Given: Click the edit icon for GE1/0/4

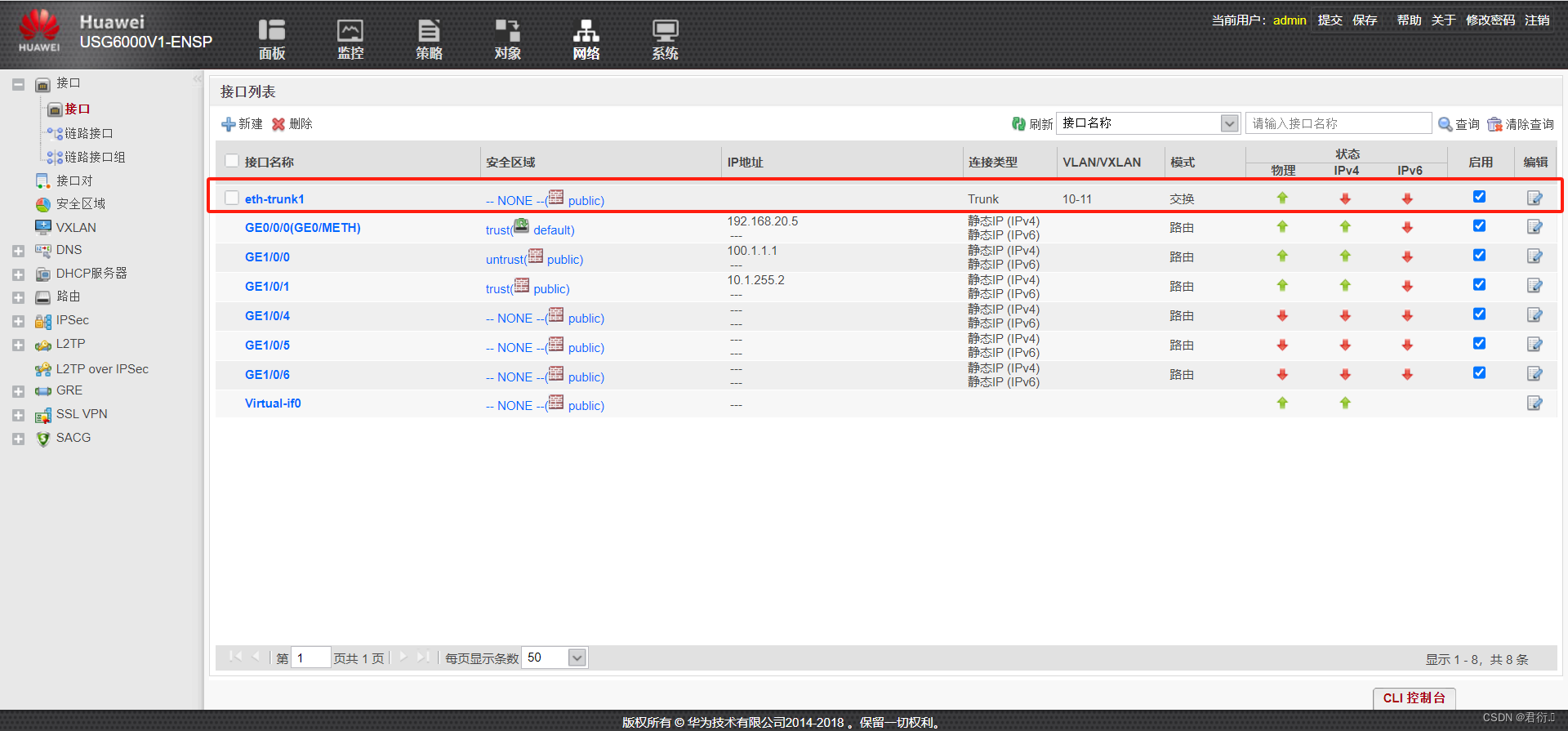Looking at the screenshot, I should click(x=1535, y=315).
